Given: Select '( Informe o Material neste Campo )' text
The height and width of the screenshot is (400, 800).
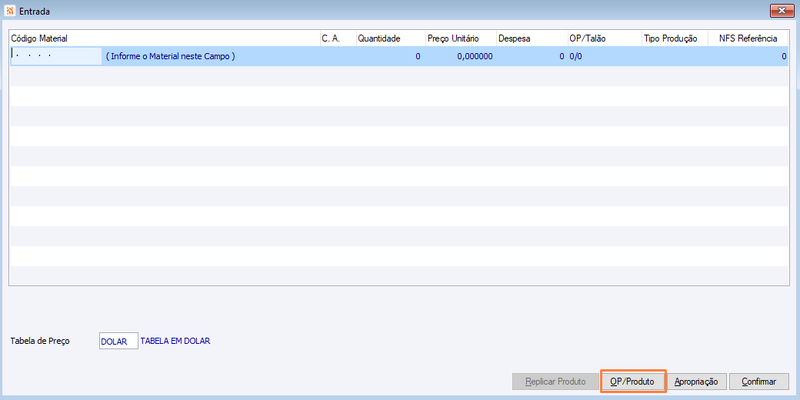Looking at the screenshot, I should [x=170, y=56].
